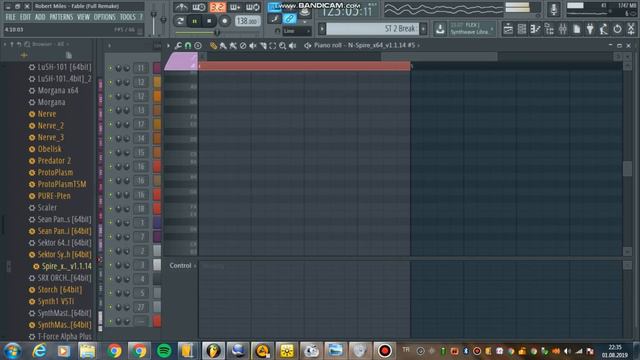
Task: Click the Tempo tapper icon
Action: (604, 29)
